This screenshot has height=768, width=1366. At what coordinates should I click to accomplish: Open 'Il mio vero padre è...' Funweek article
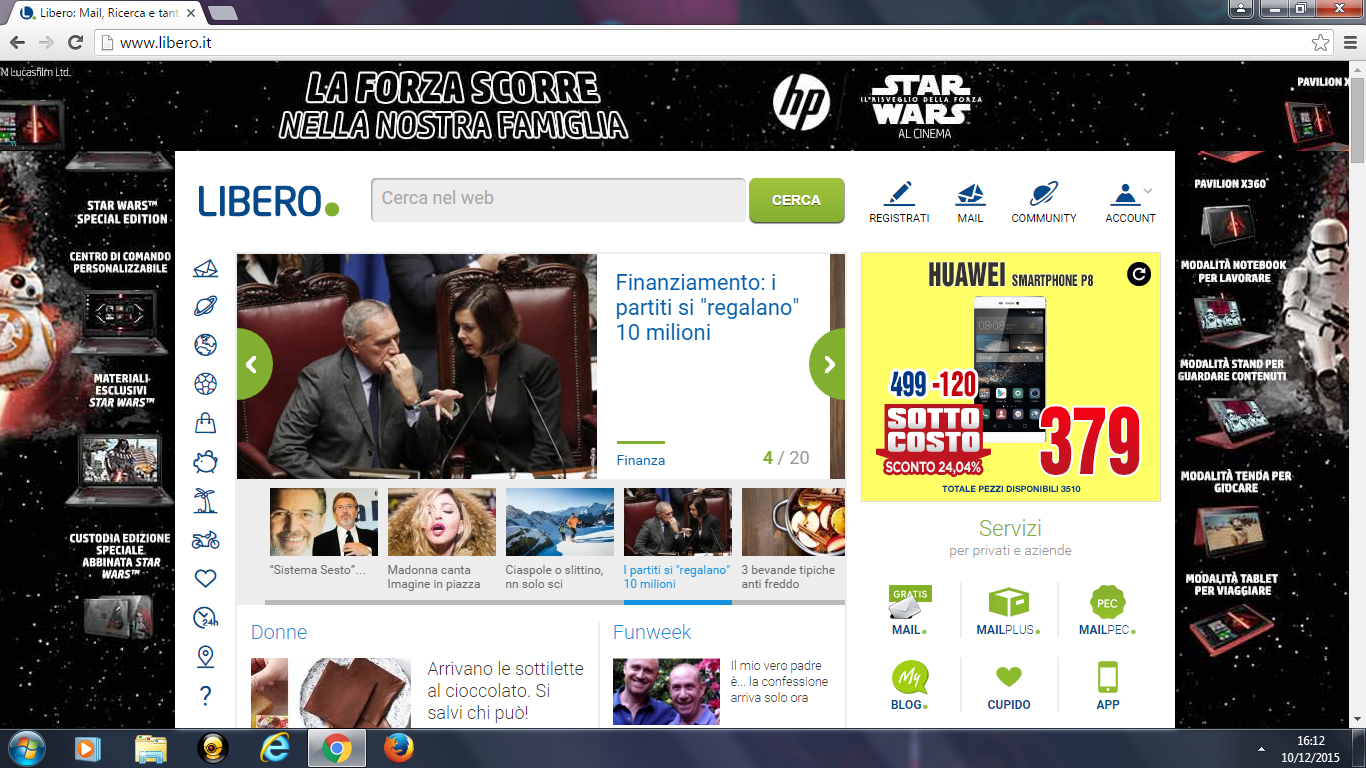(x=780, y=681)
